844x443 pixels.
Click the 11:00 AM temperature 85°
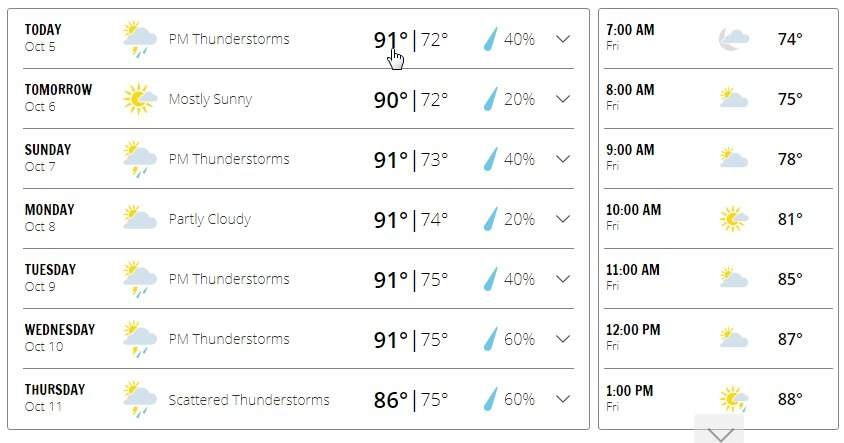click(790, 279)
